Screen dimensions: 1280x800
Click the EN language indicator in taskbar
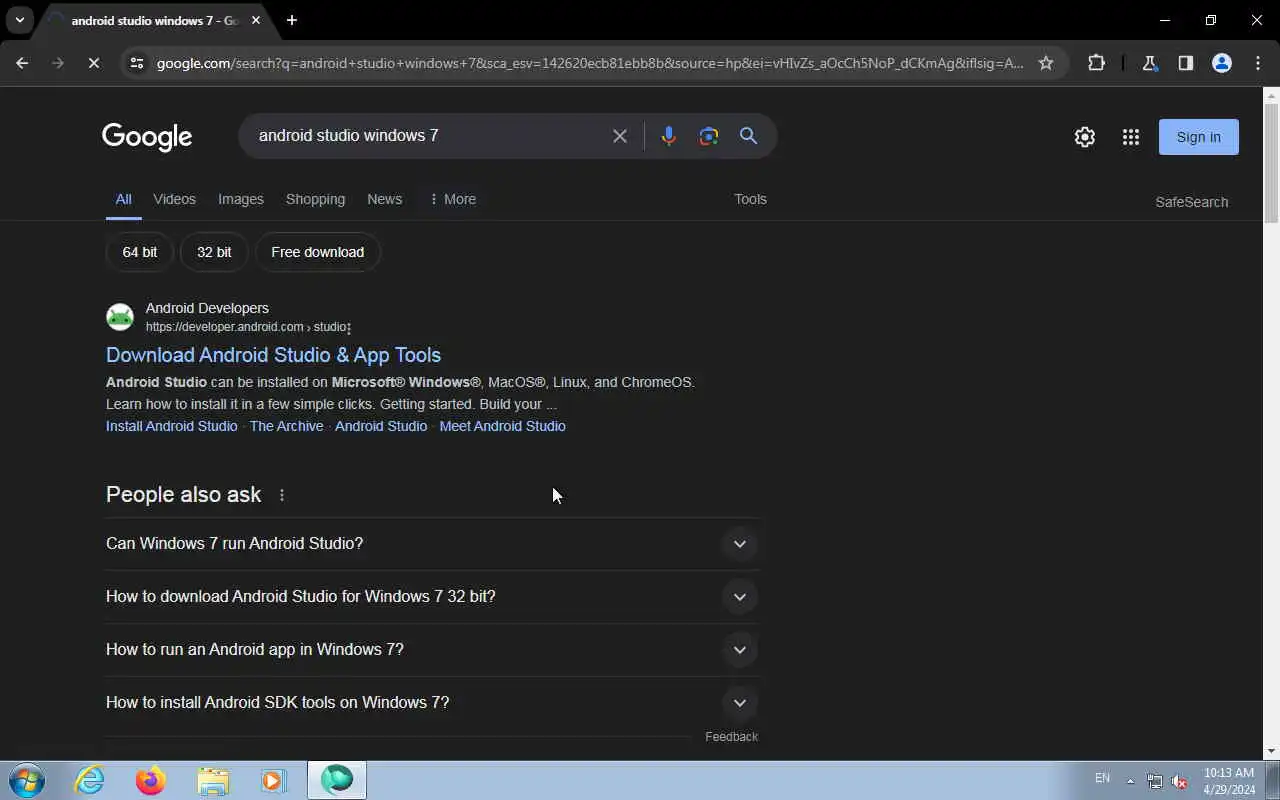click(x=1102, y=778)
